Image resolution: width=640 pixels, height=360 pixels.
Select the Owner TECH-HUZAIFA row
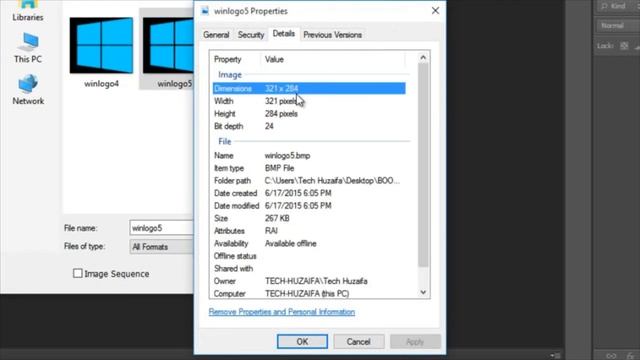coord(309,281)
